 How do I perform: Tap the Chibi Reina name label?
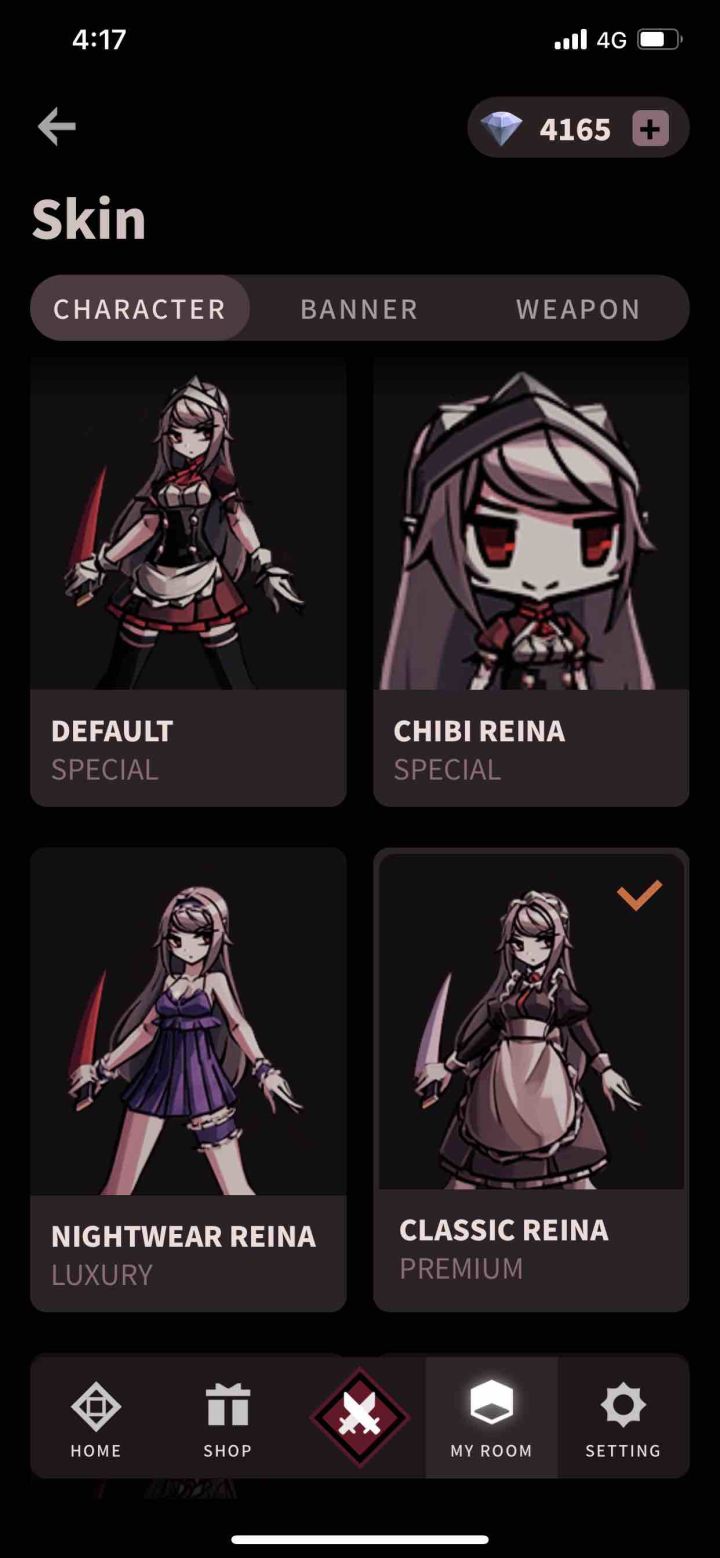pyautogui.click(x=479, y=731)
